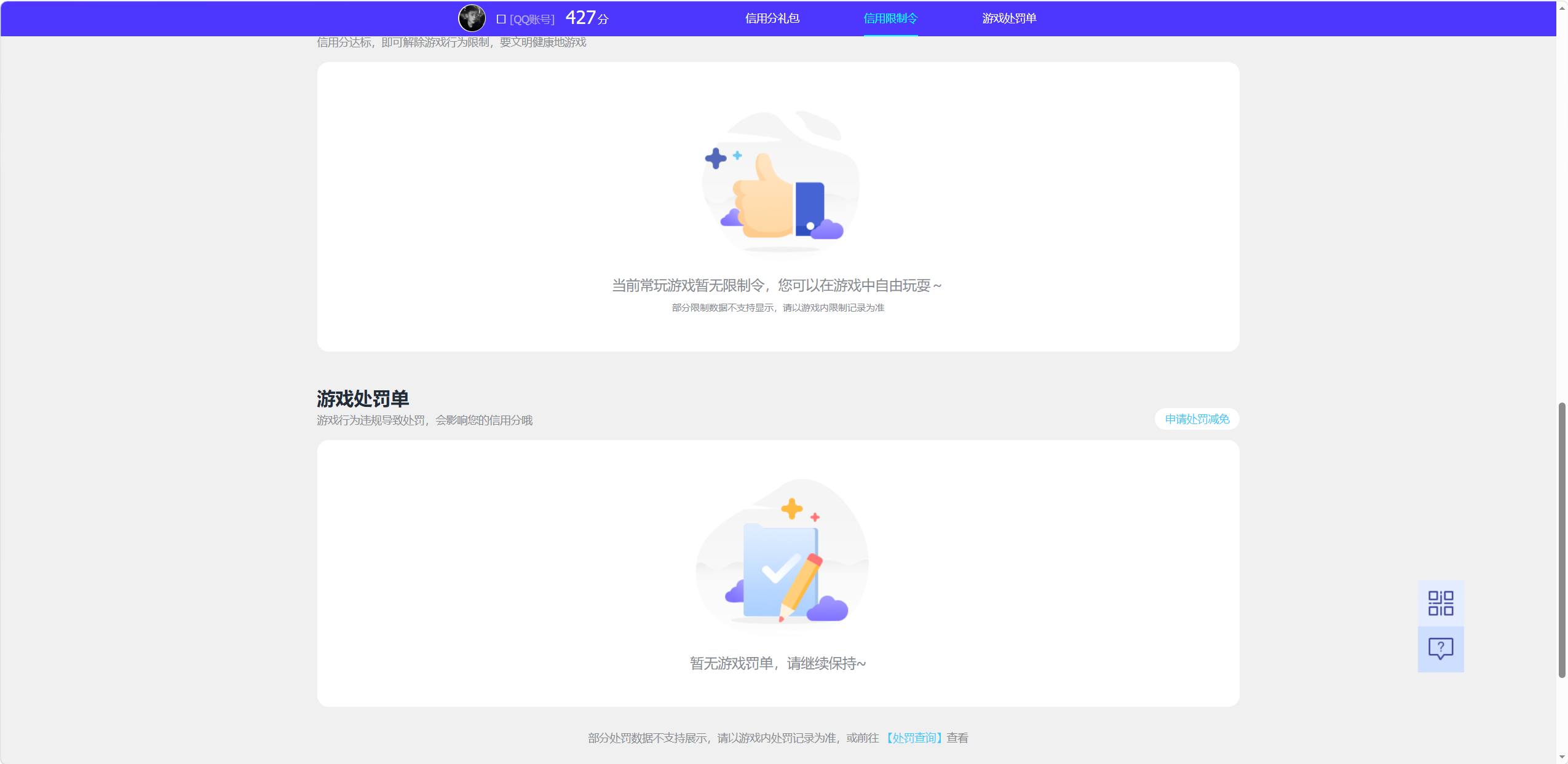Switch to 信用分礼包 tab
The width and height of the screenshot is (1568, 764).
772,18
